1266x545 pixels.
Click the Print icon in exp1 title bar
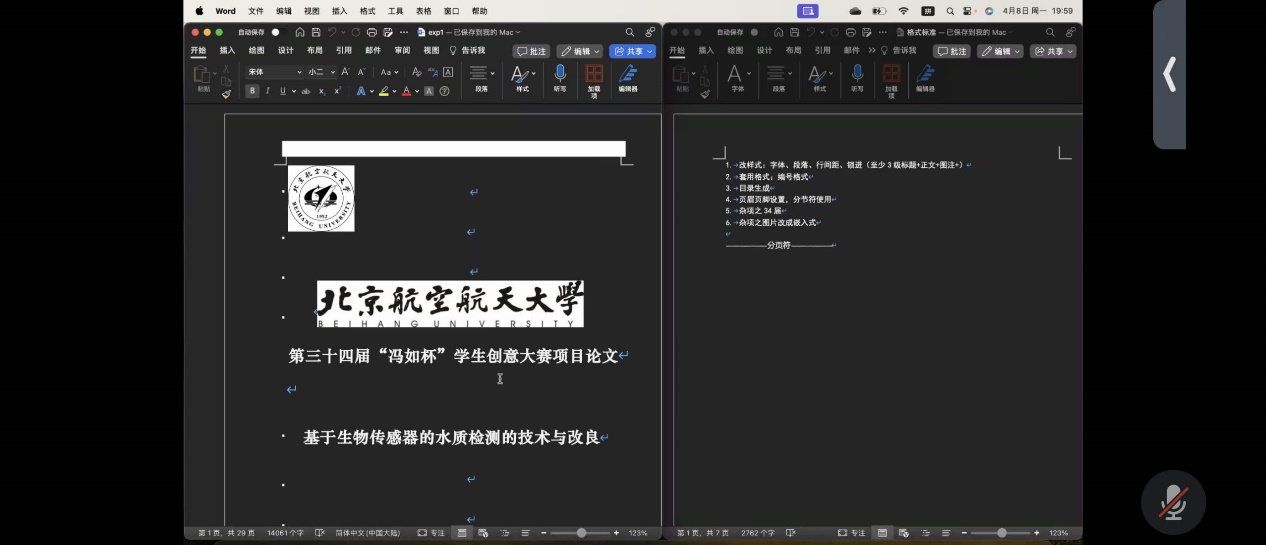(371, 32)
